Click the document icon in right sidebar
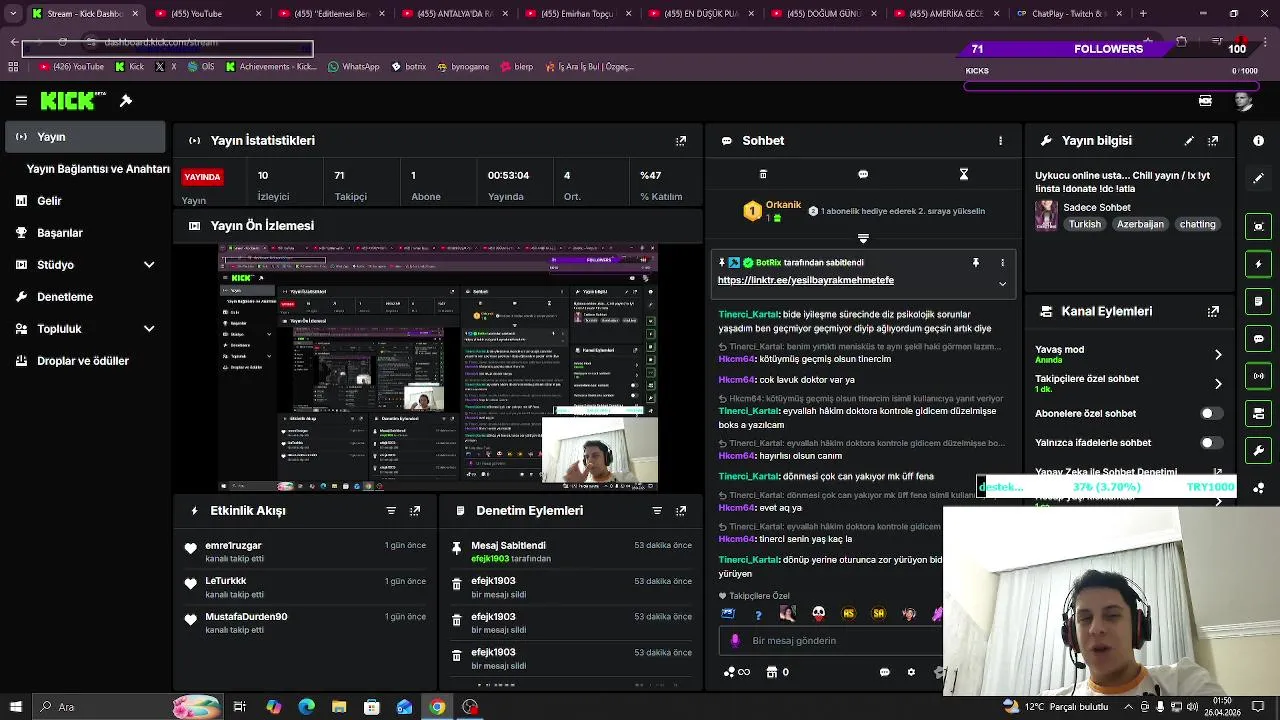The height and width of the screenshot is (720, 1280). pyautogui.click(x=1259, y=301)
